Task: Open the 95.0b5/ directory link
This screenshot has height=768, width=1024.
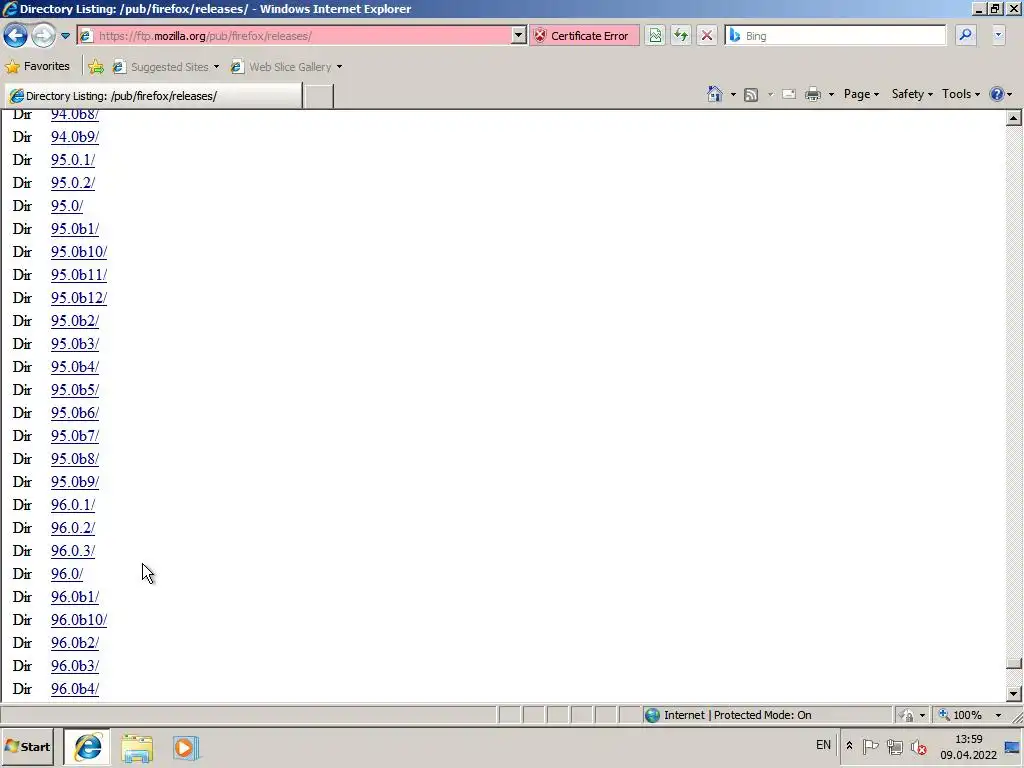Action: click(75, 390)
